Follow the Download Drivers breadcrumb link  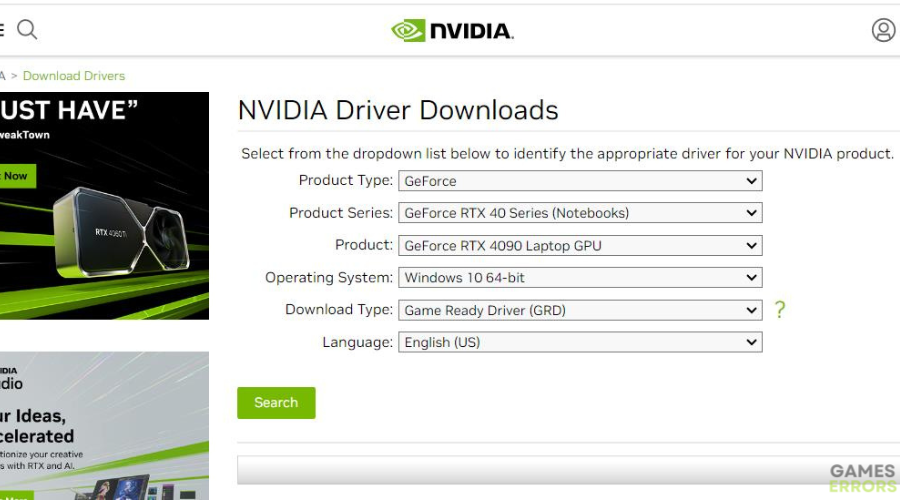click(73, 76)
